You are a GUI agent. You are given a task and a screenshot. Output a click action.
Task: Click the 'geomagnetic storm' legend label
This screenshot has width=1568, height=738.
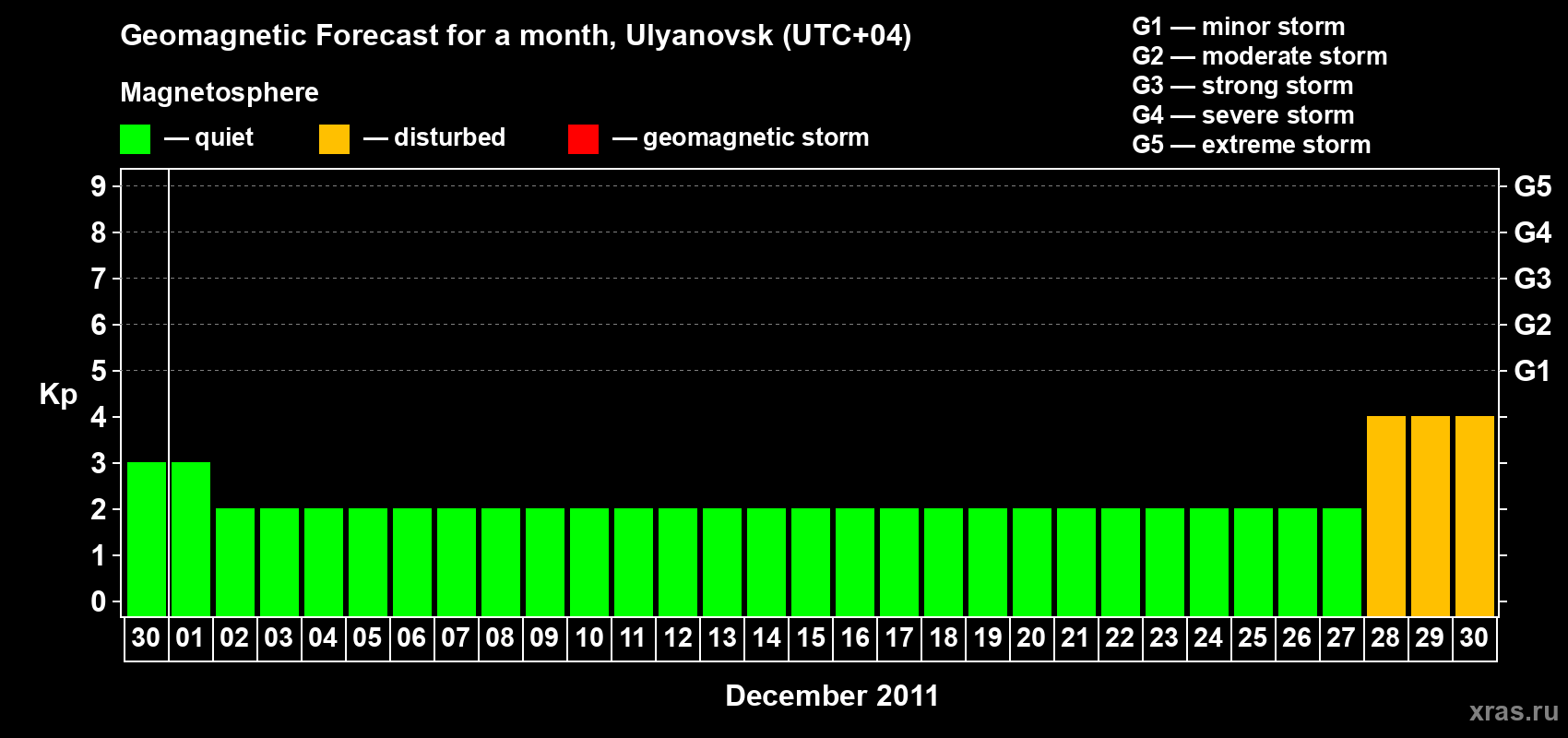755,138
